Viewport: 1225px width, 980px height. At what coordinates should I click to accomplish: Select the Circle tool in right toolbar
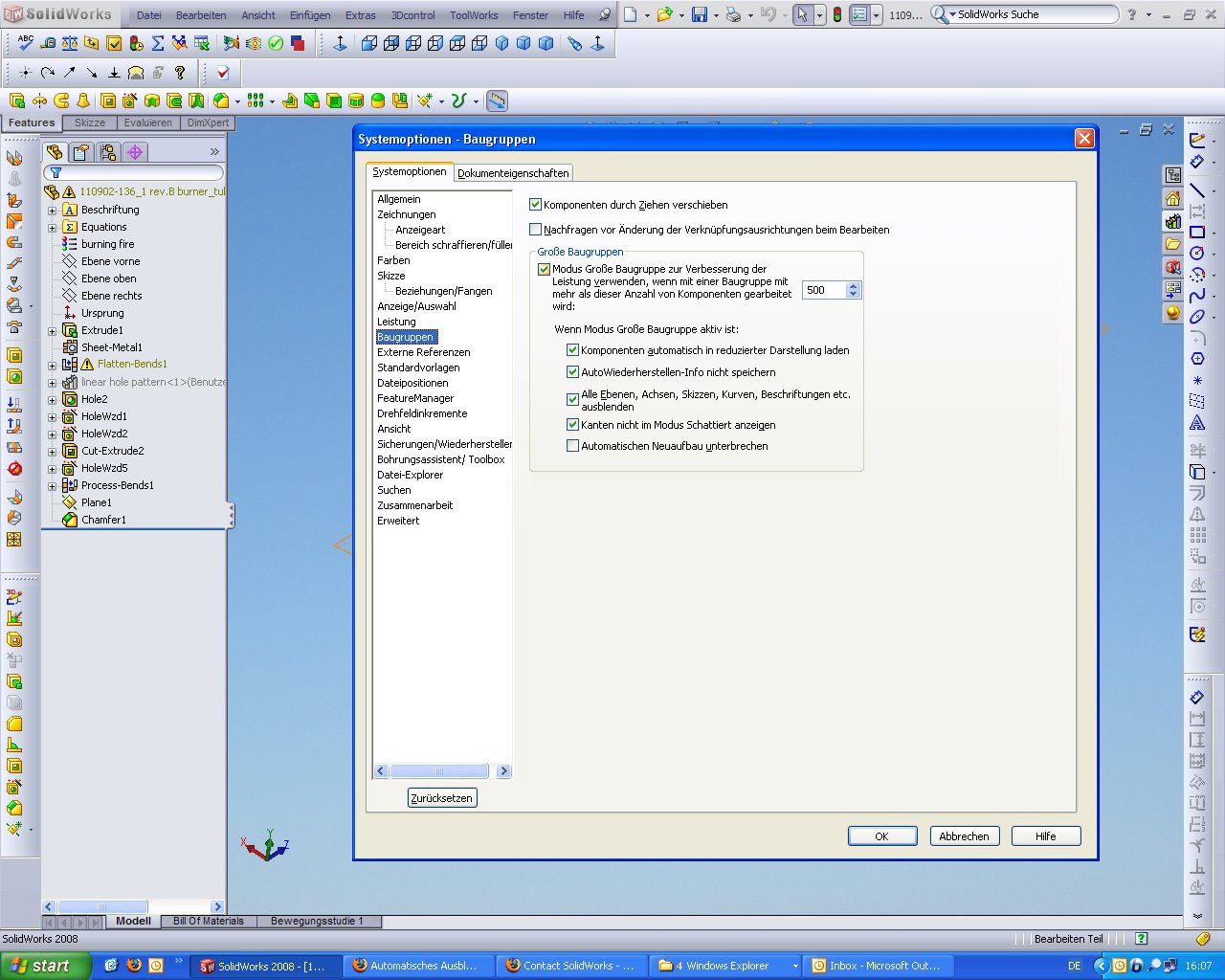[x=1196, y=253]
